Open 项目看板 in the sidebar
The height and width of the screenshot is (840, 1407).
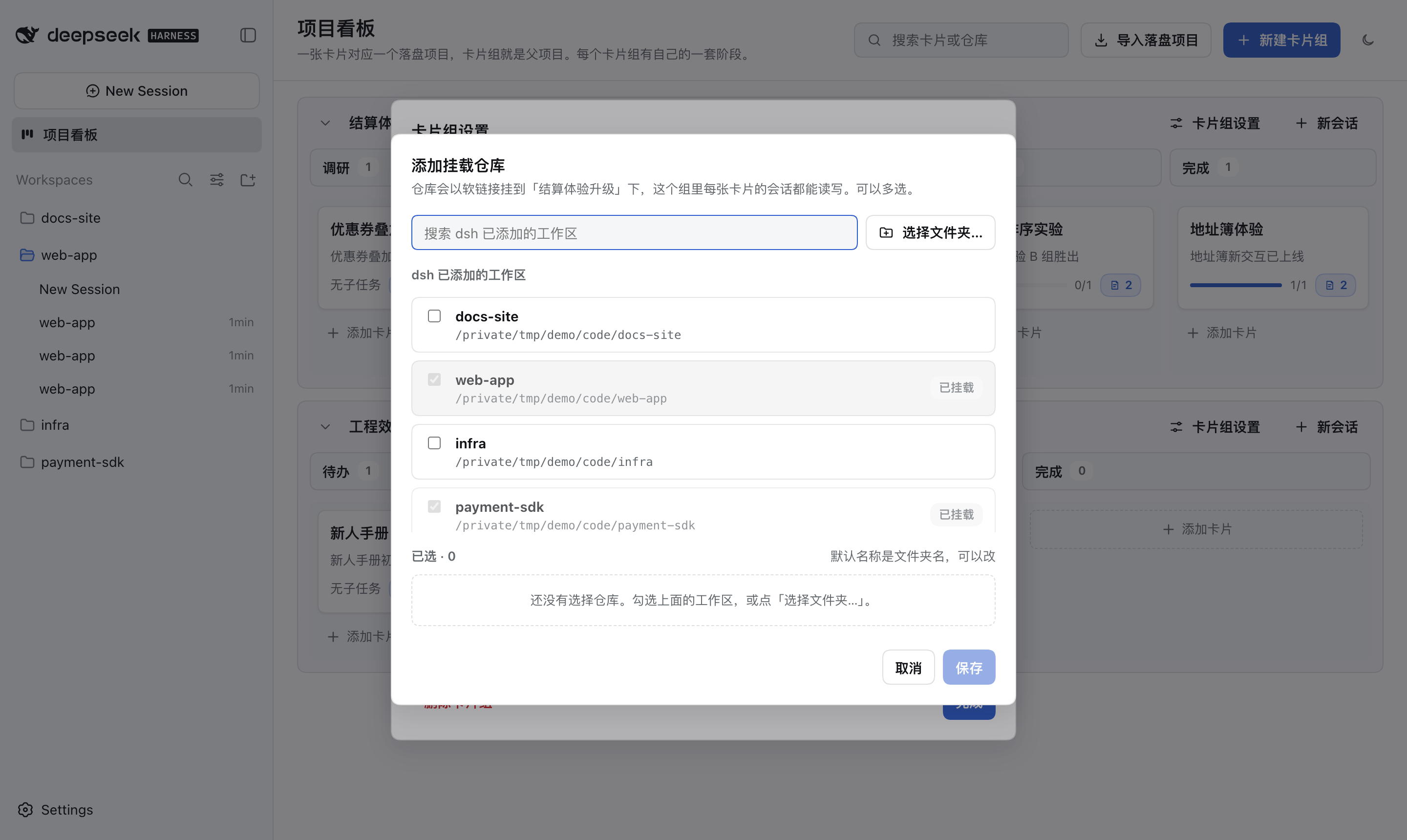(136, 135)
